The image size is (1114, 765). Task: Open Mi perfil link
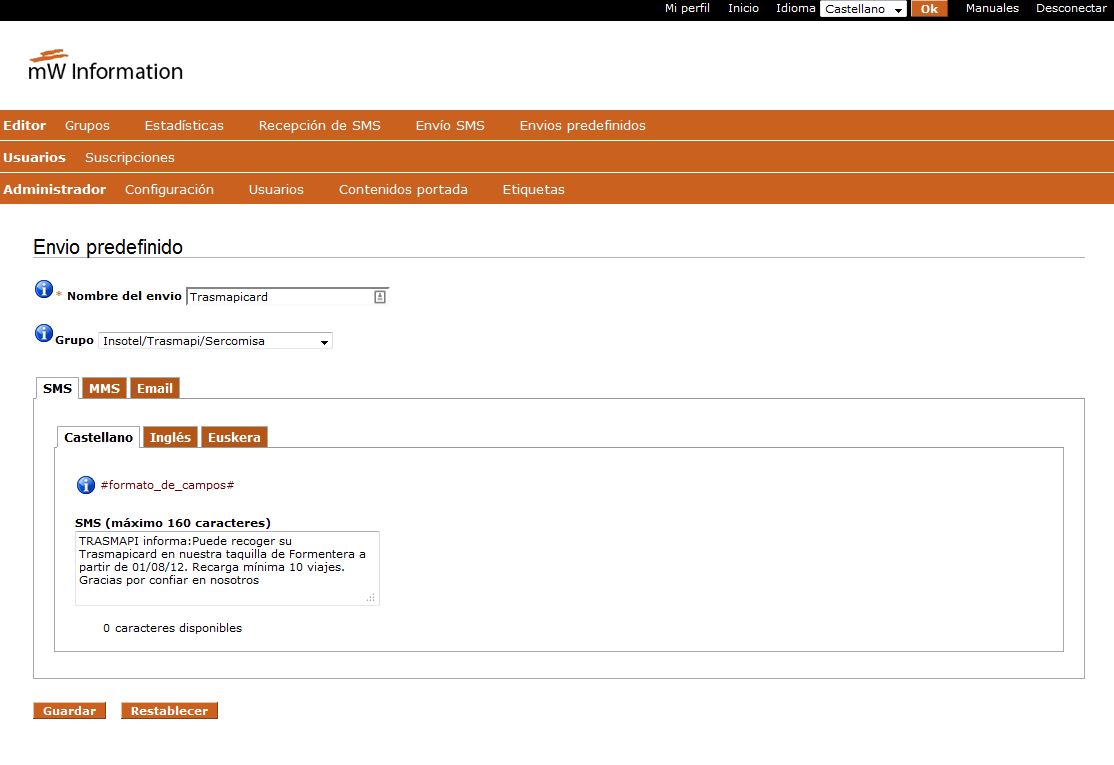click(687, 9)
